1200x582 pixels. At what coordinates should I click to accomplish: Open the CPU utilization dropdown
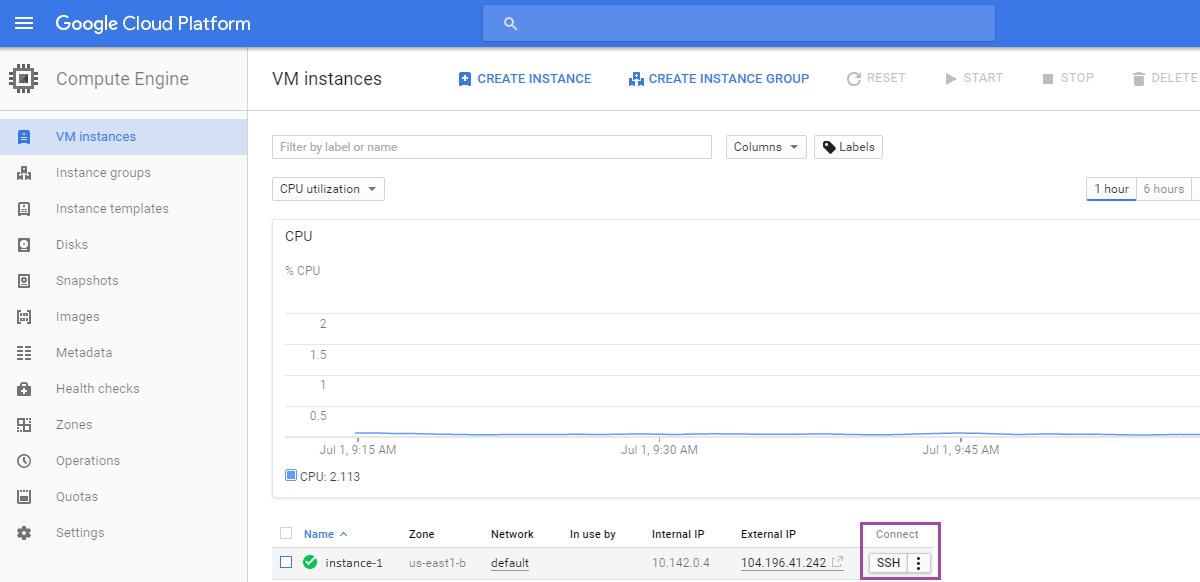[x=328, y=189]
